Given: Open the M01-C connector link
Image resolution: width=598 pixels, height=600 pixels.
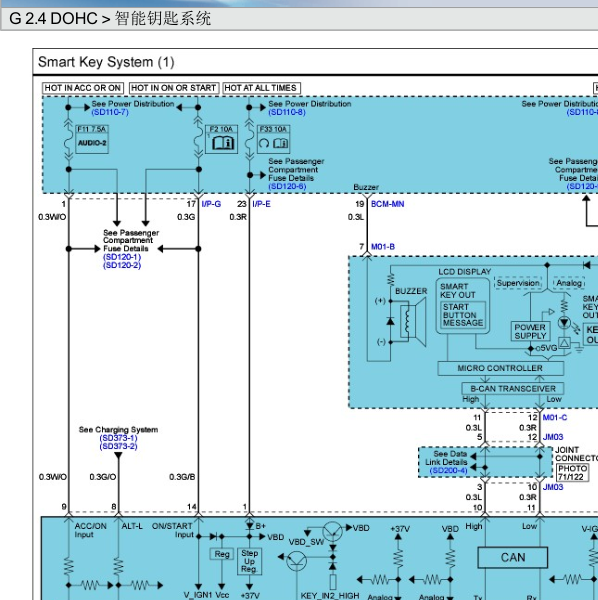Looking at the screenshot, I should coord(555,417).
